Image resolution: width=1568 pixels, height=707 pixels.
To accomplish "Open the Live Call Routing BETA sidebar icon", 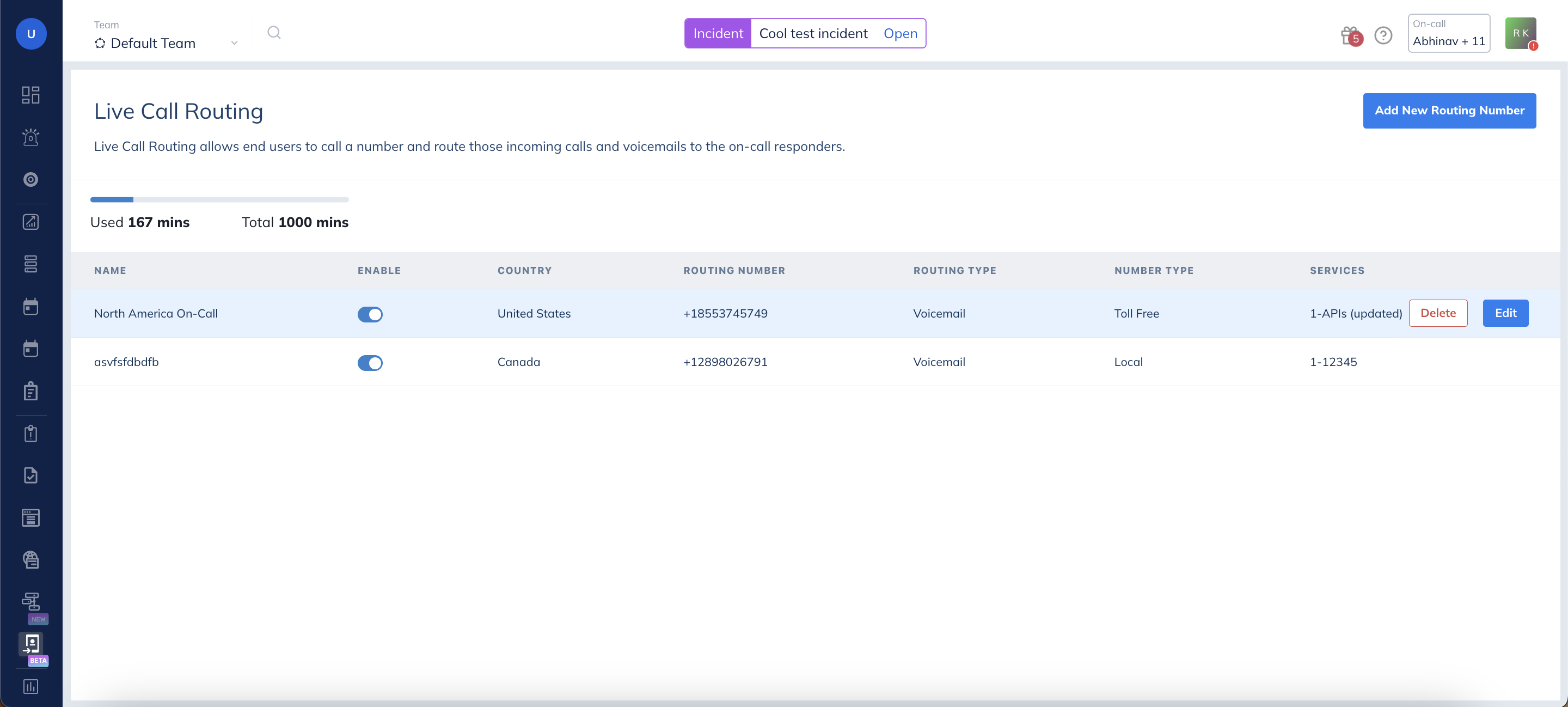I will [x=31, y=644].
